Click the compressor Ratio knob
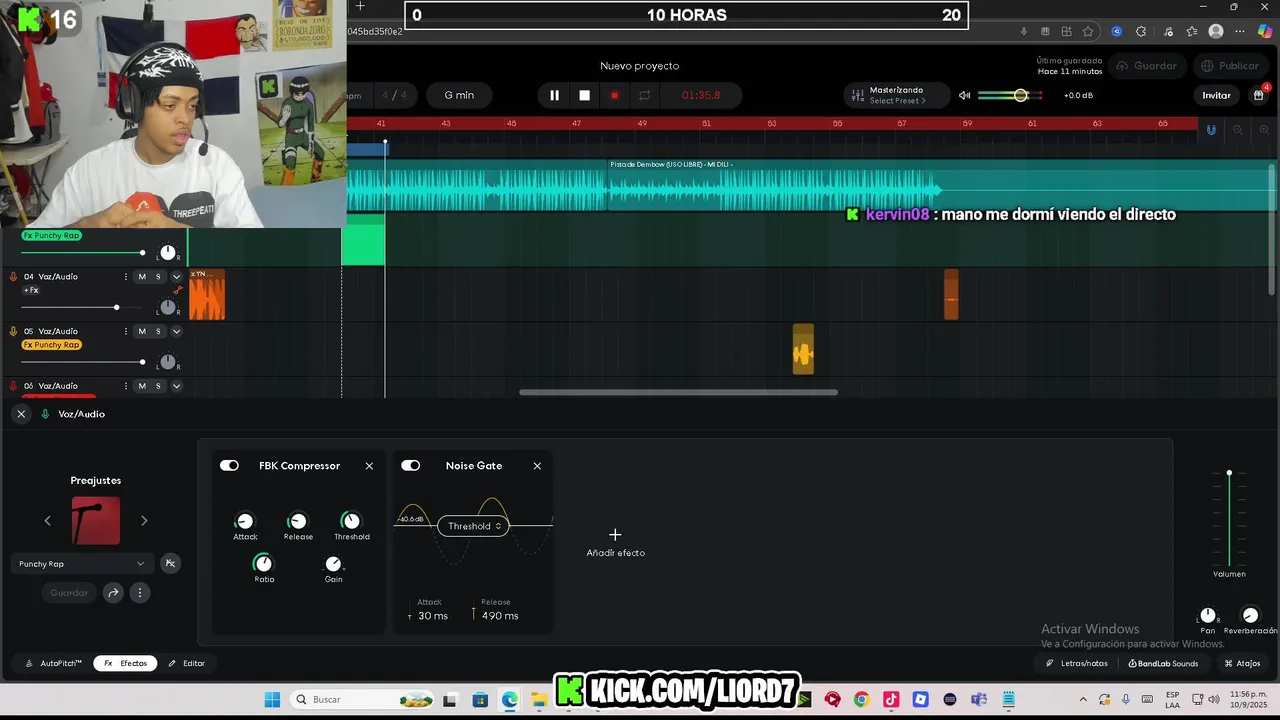Viewport: 1280px width, 720px height. tap(263, 564)
